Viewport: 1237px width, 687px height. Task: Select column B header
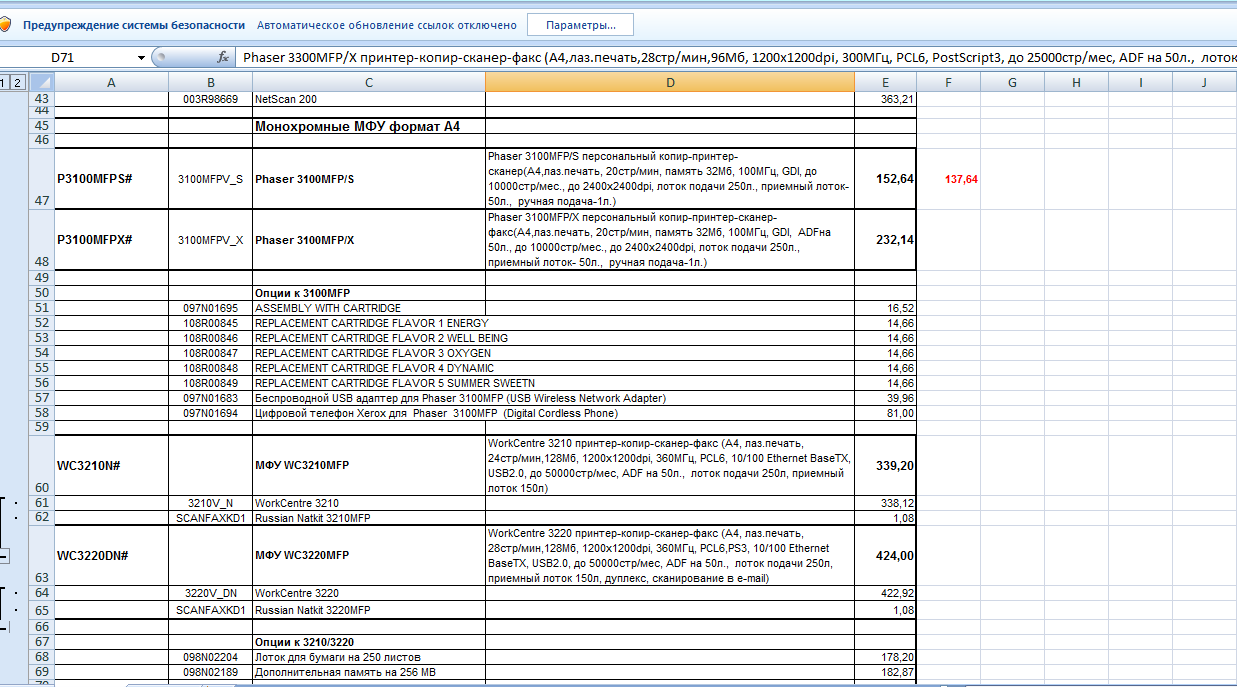click(210, 82)
